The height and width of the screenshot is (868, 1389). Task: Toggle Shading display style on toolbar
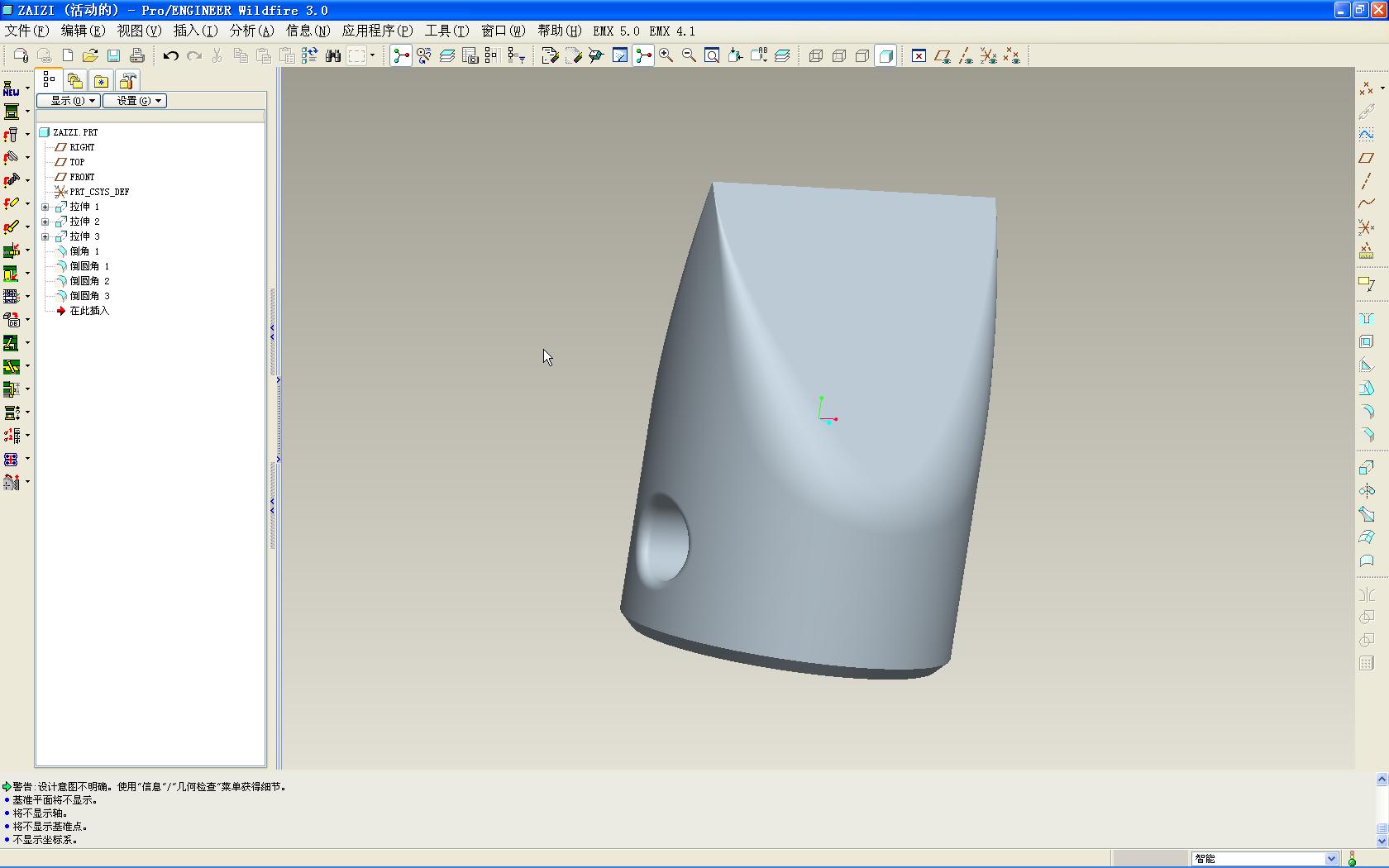(x=885, y=55)
